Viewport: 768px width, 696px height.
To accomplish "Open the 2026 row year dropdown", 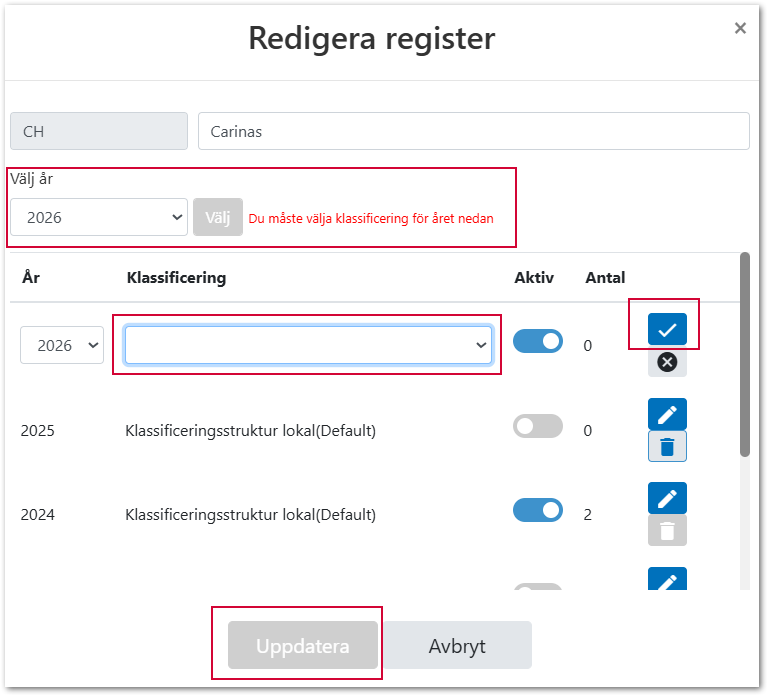I will 62,345.
